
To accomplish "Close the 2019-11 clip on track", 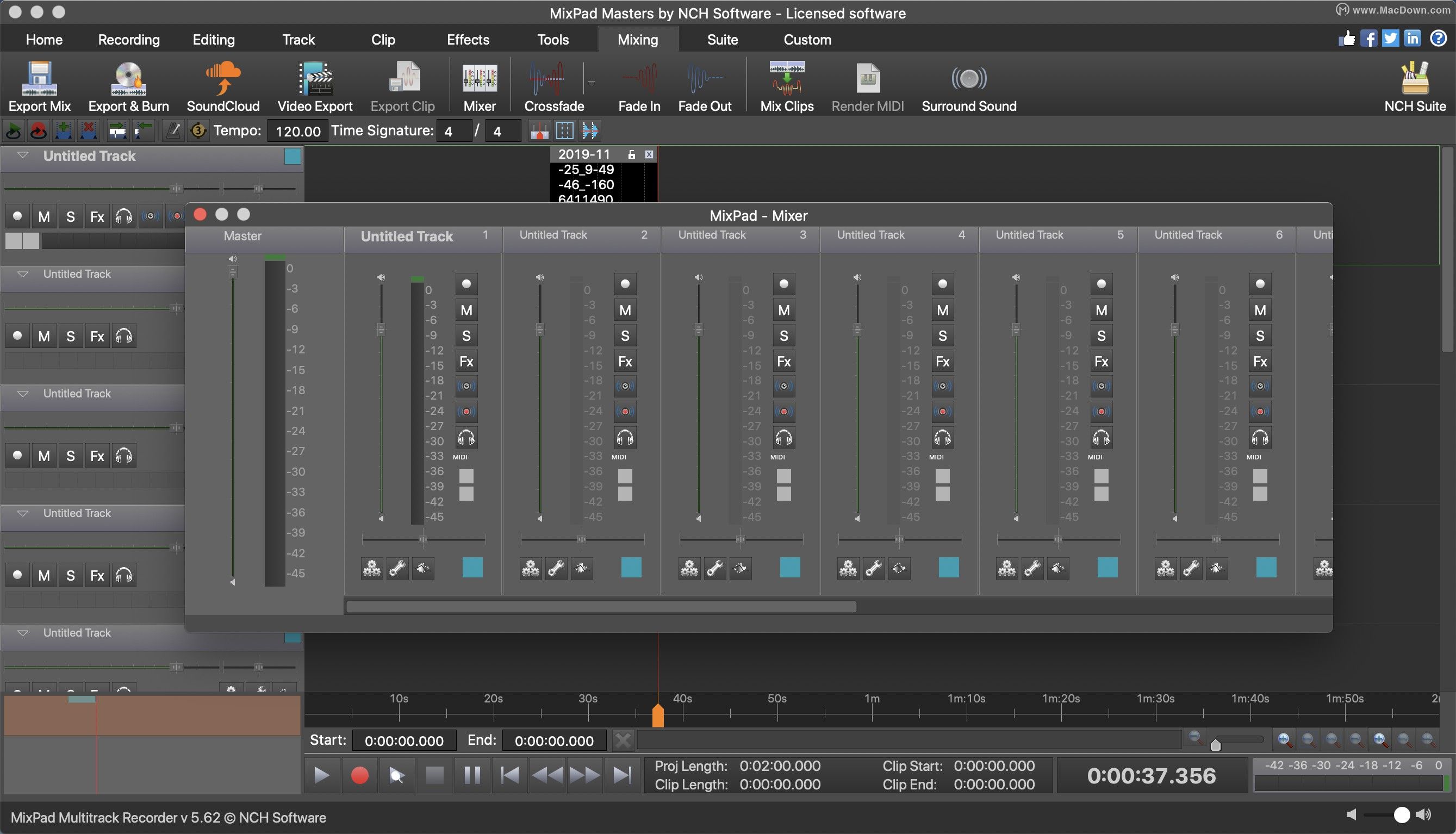I will coord(649,154).
